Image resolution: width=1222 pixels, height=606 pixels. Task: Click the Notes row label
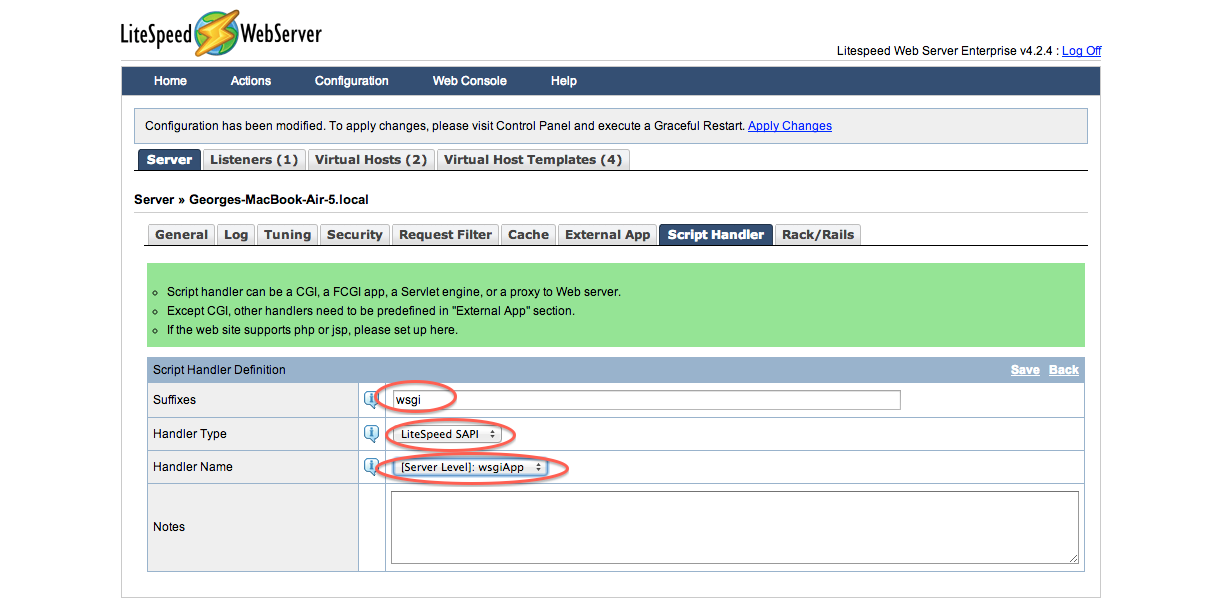tap(169, 527)
